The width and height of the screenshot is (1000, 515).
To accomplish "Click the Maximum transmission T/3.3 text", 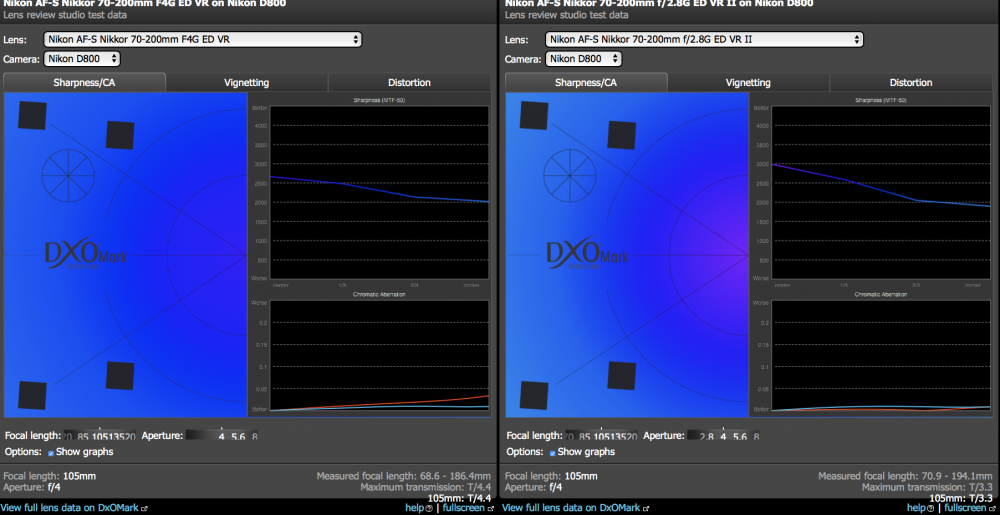I will 927,487.
